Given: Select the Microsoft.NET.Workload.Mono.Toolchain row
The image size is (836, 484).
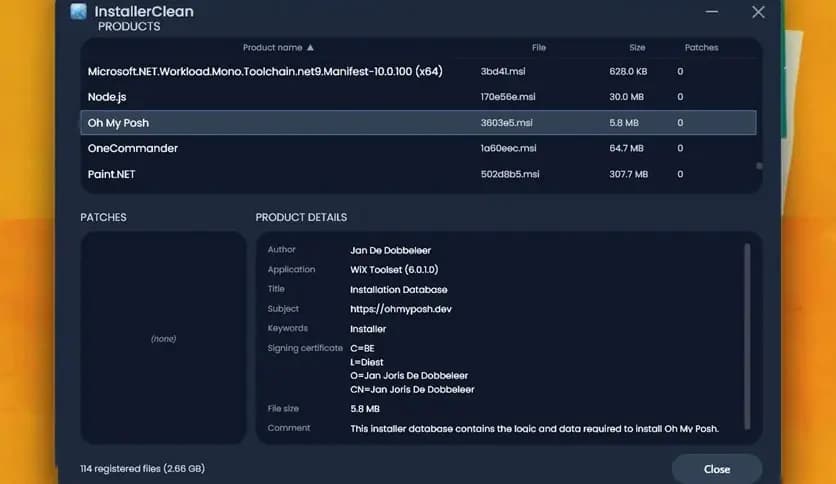Looking at the screenshot, I should click(419, 71).
